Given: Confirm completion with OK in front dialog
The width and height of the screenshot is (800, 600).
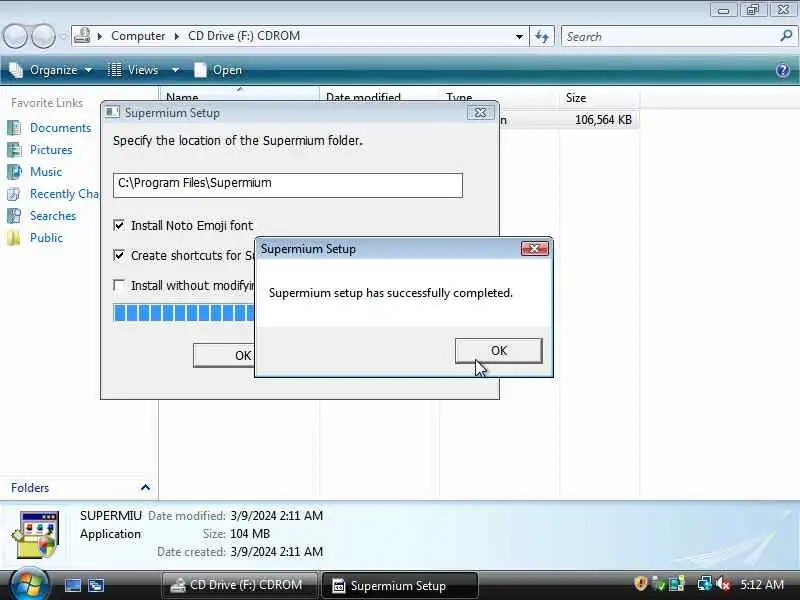Looking at the screenshot, I should pyautogui.click(x=498, y=351).
